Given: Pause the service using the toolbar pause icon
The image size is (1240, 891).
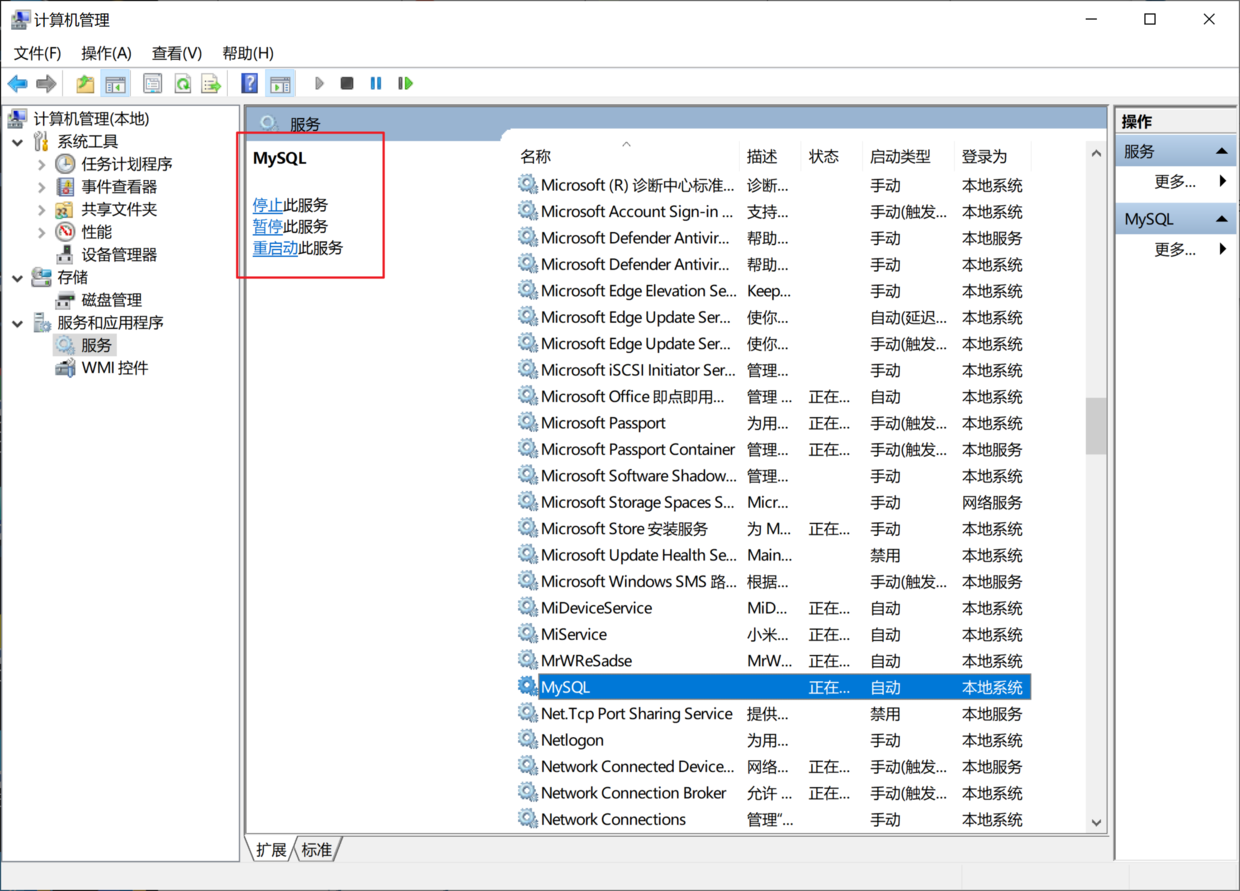Looking at the screenshot, I should [376, 84].
